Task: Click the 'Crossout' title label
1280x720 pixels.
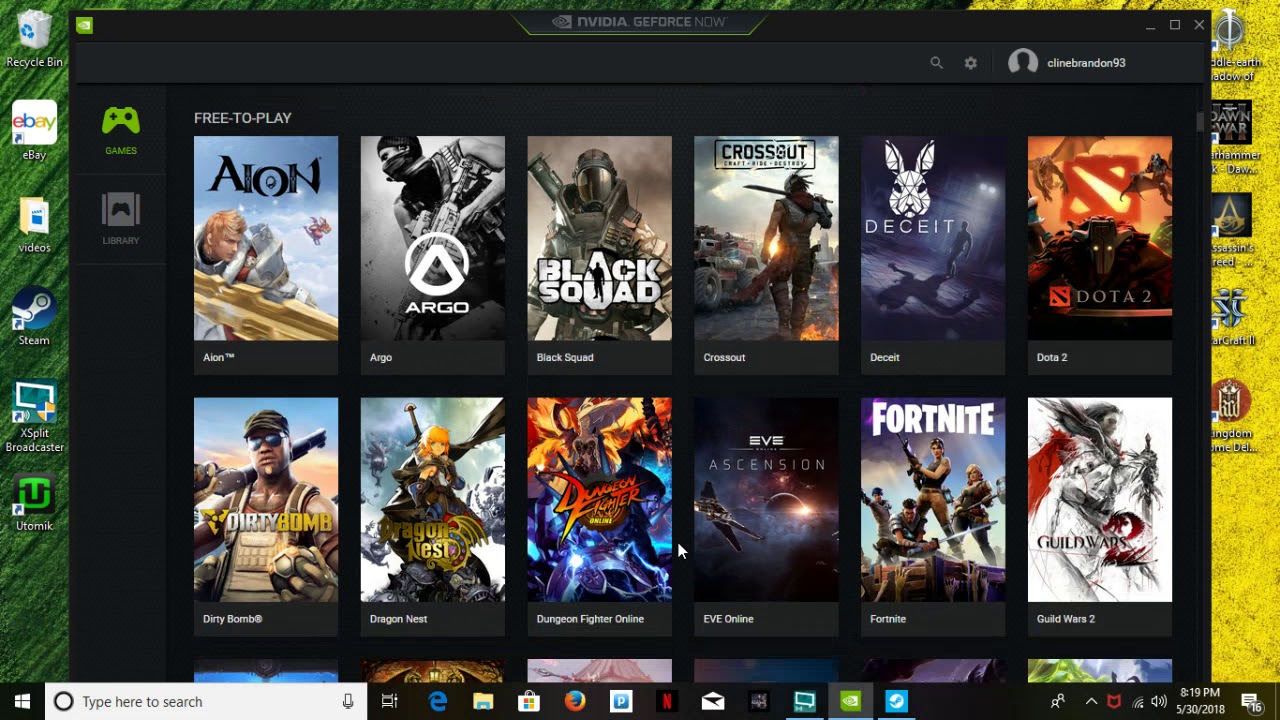Action: click(x=724, y=357)
